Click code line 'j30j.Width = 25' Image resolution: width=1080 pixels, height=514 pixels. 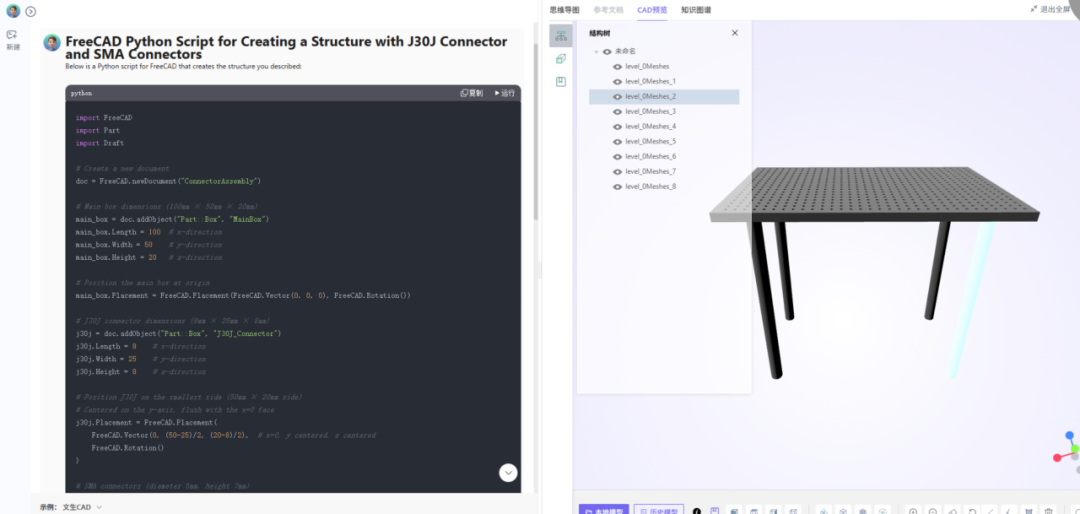click(x=106, y=359)
